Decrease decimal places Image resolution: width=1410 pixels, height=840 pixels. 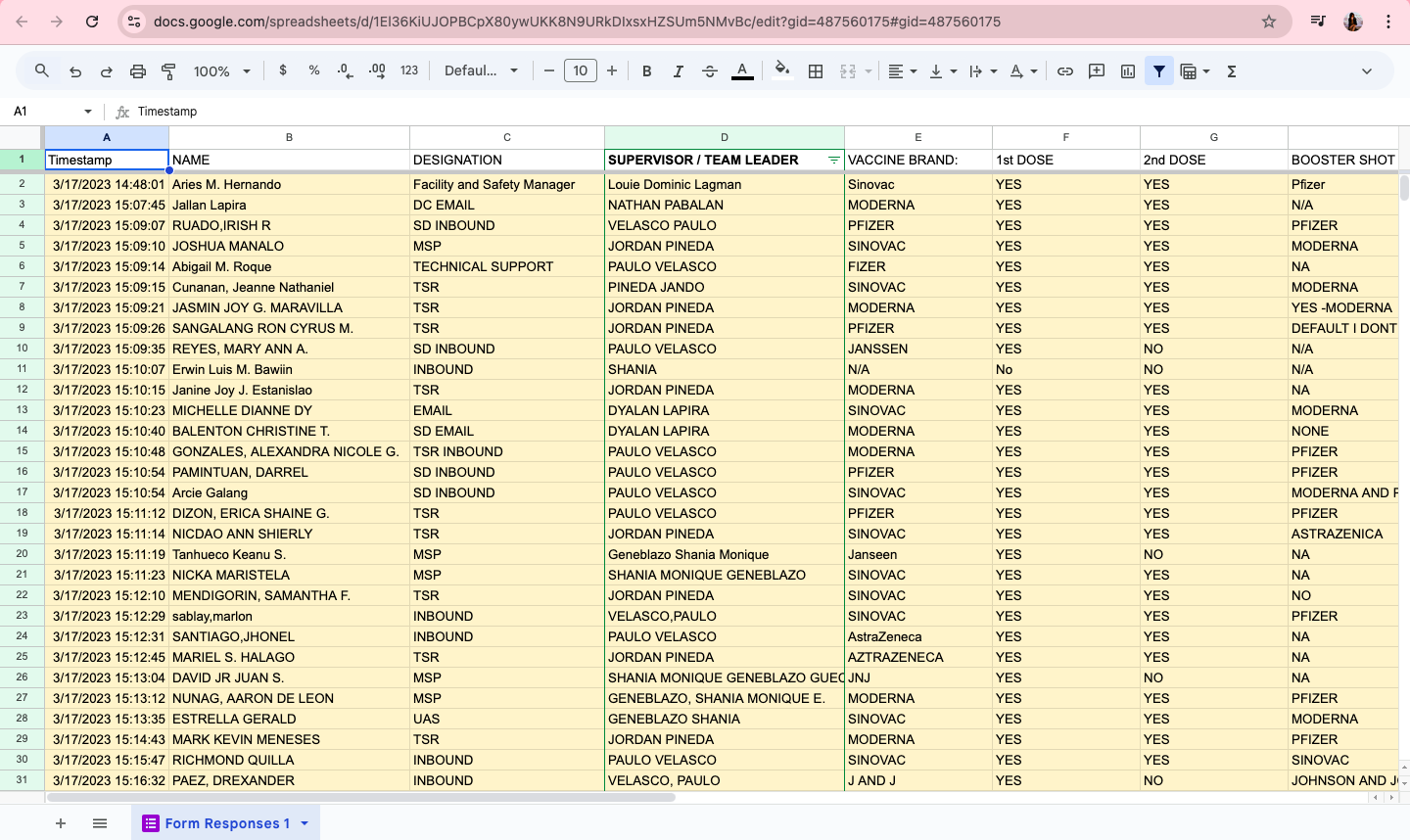point(346,70)
